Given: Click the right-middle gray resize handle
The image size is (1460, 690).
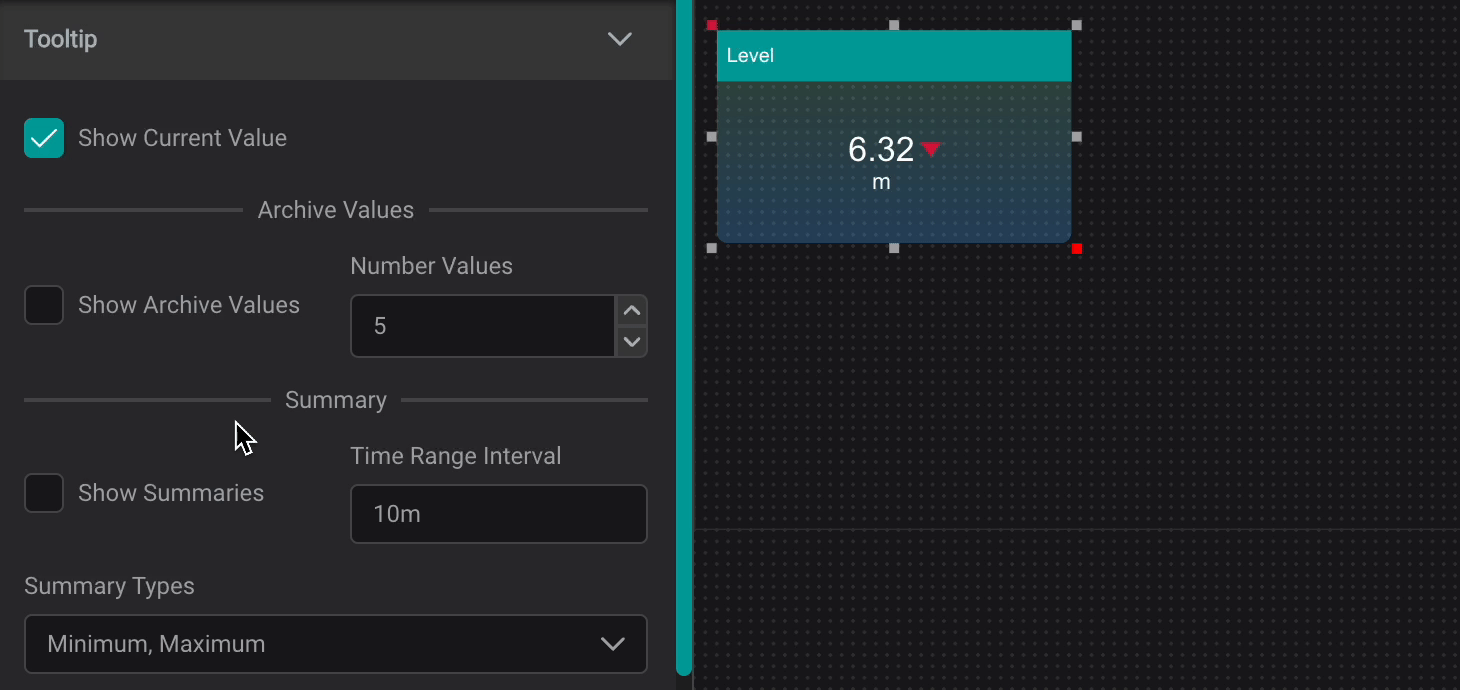Looking at the screenshot, I should pos(1077,136).
